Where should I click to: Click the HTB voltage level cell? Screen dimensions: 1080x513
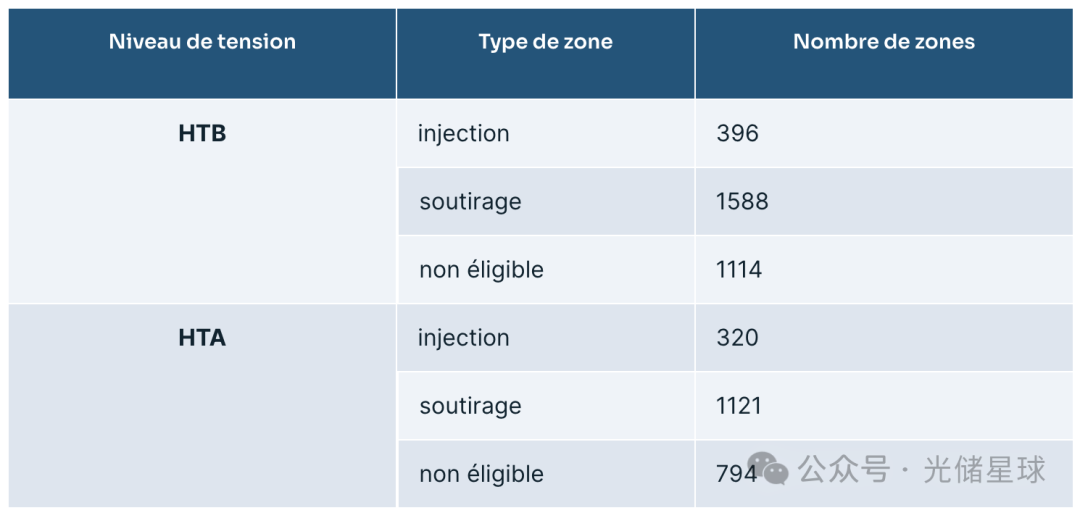pyautogui.click(x=202, y=134)
